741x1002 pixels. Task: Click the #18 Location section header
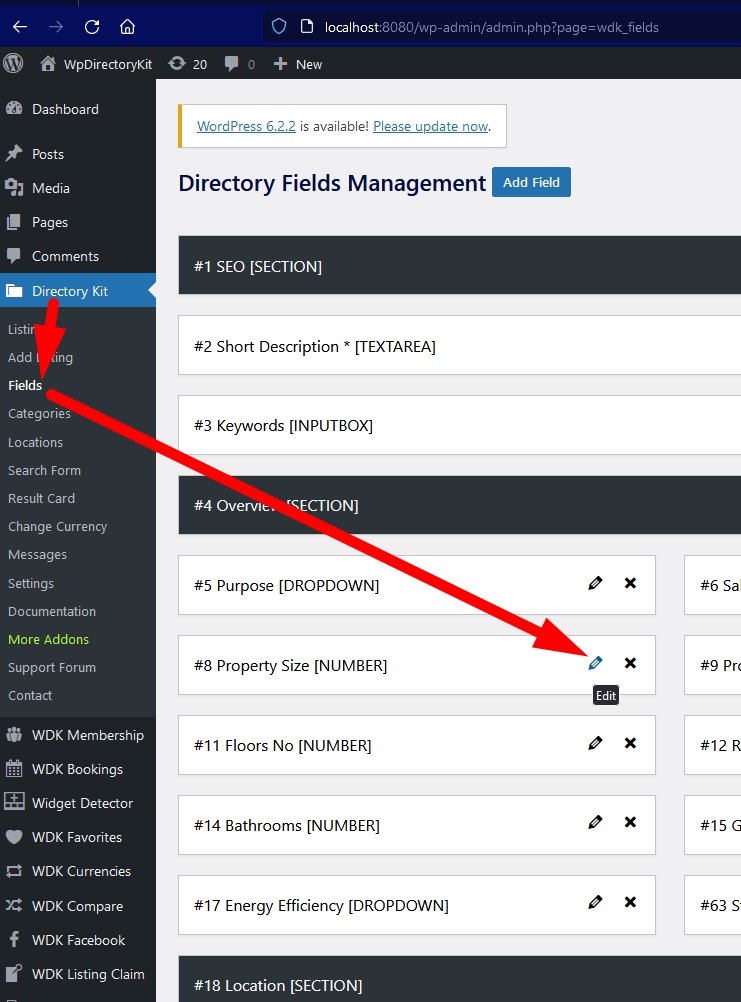(459, 979)
